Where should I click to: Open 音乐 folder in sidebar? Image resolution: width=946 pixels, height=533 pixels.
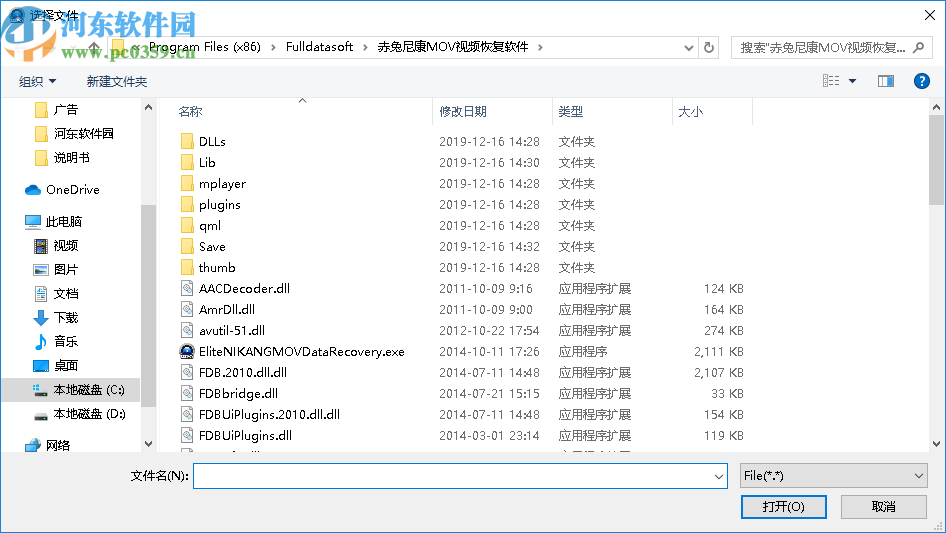pos(56,341)
